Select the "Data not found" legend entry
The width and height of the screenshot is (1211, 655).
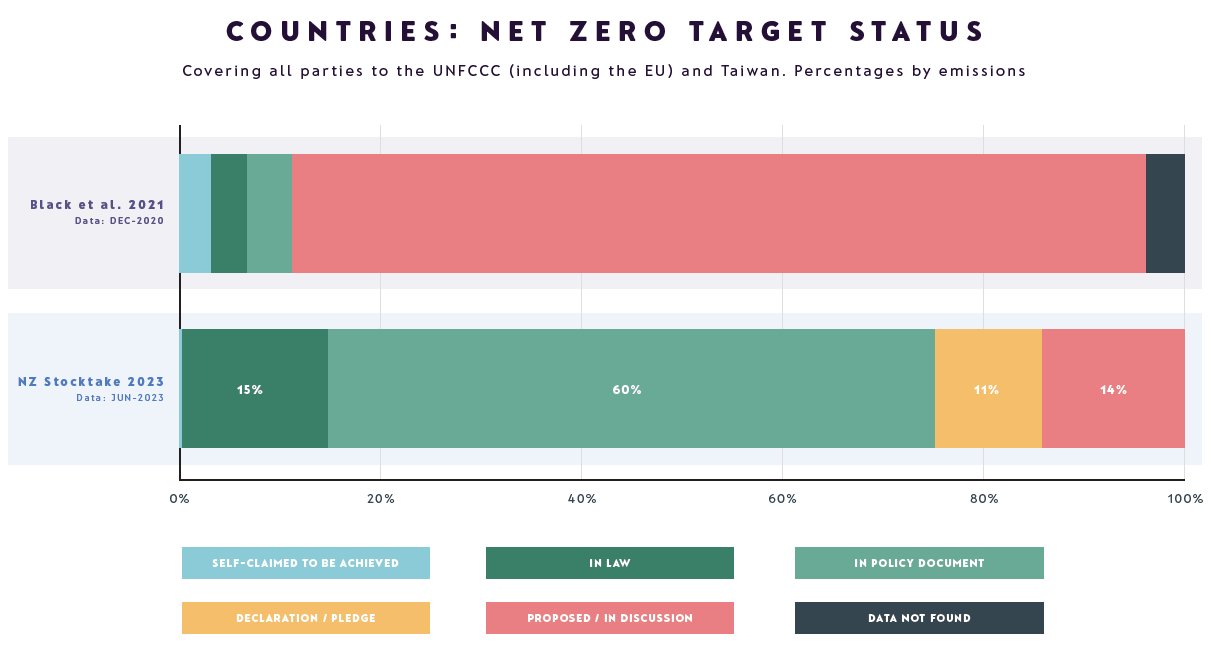[919, 618]
